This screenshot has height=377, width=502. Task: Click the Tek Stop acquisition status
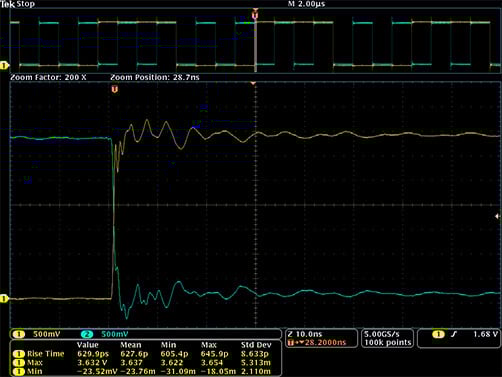click(x=18, y=4)
